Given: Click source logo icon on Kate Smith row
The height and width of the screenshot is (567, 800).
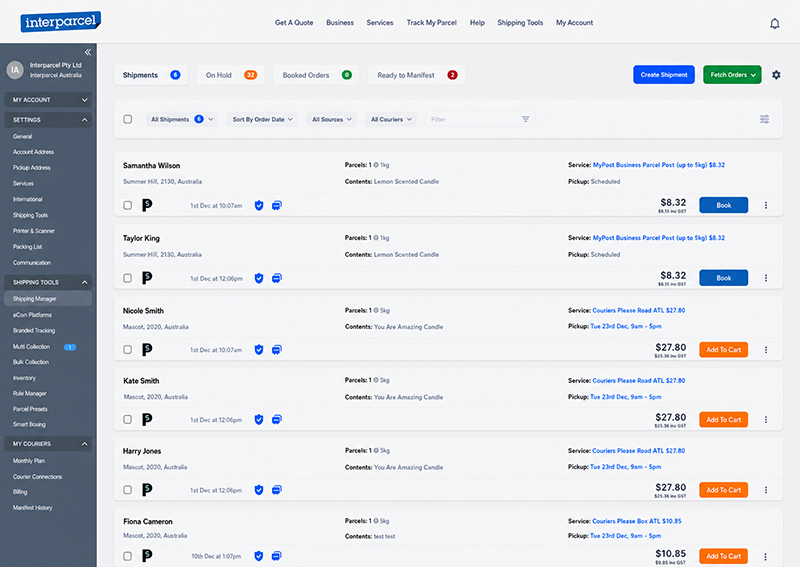Looking at the screenshot, I should click(x=147, y=420).
